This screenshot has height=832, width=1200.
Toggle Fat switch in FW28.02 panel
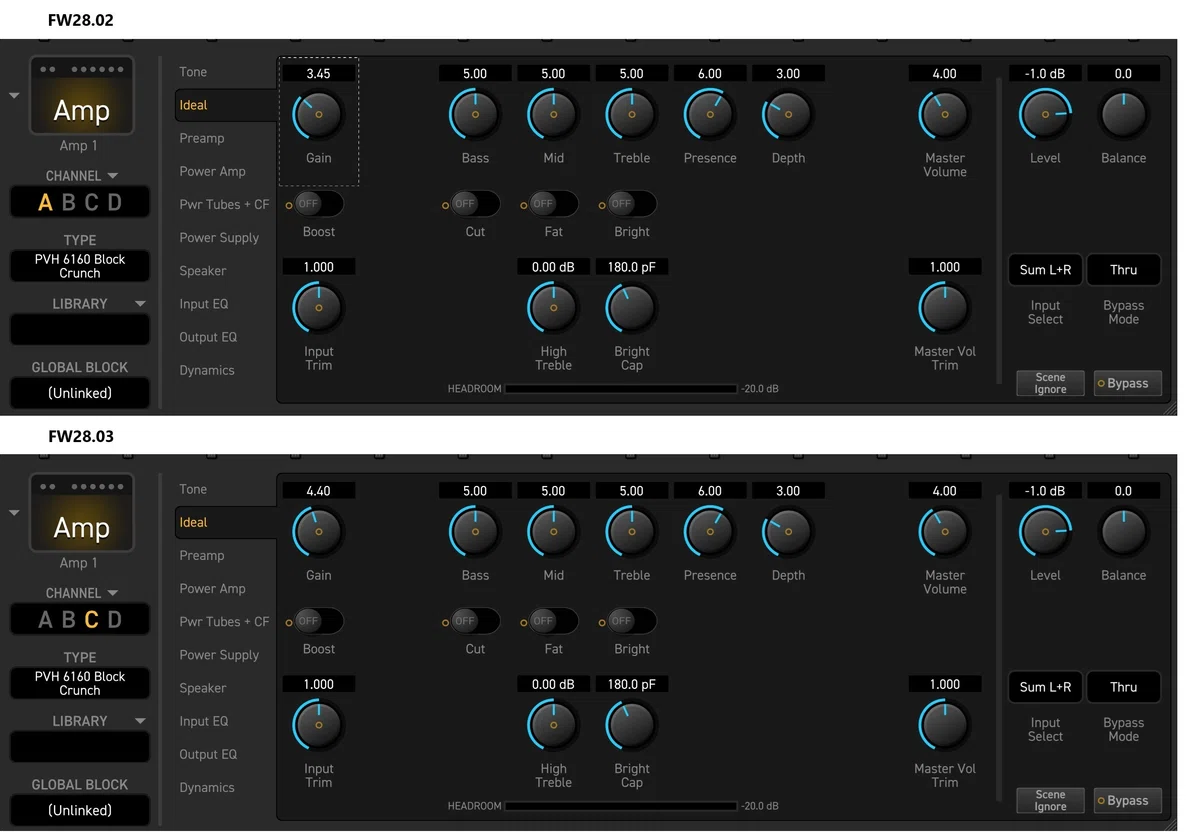553,204
